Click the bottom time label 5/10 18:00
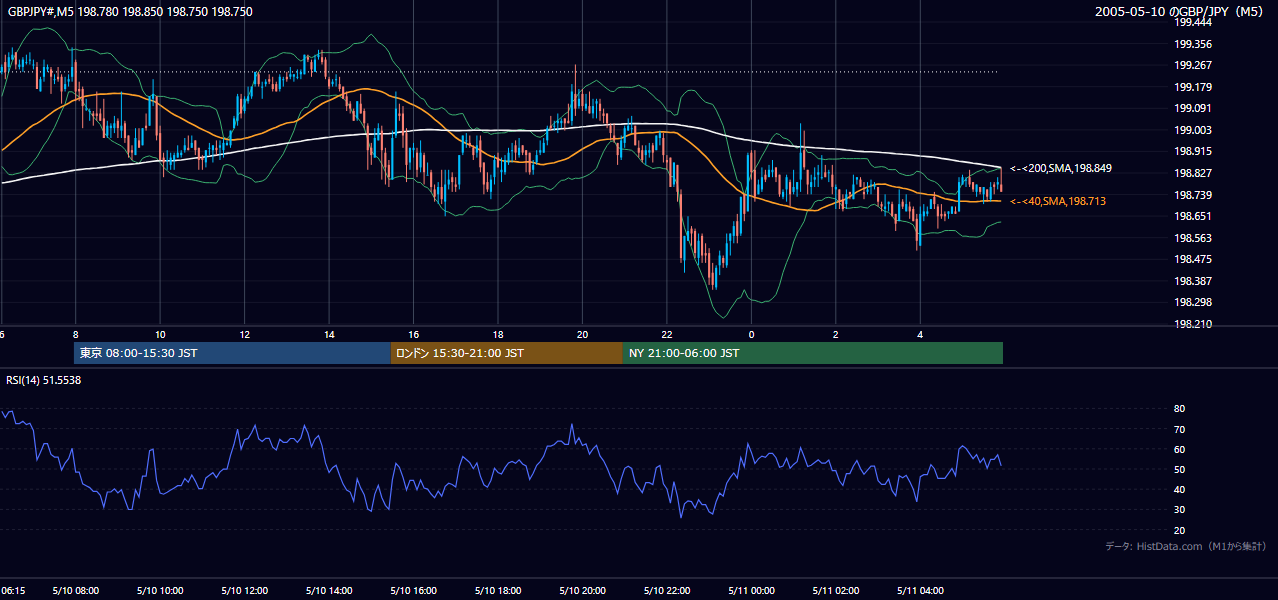1278x600 pixels. [x=498, y=591]
